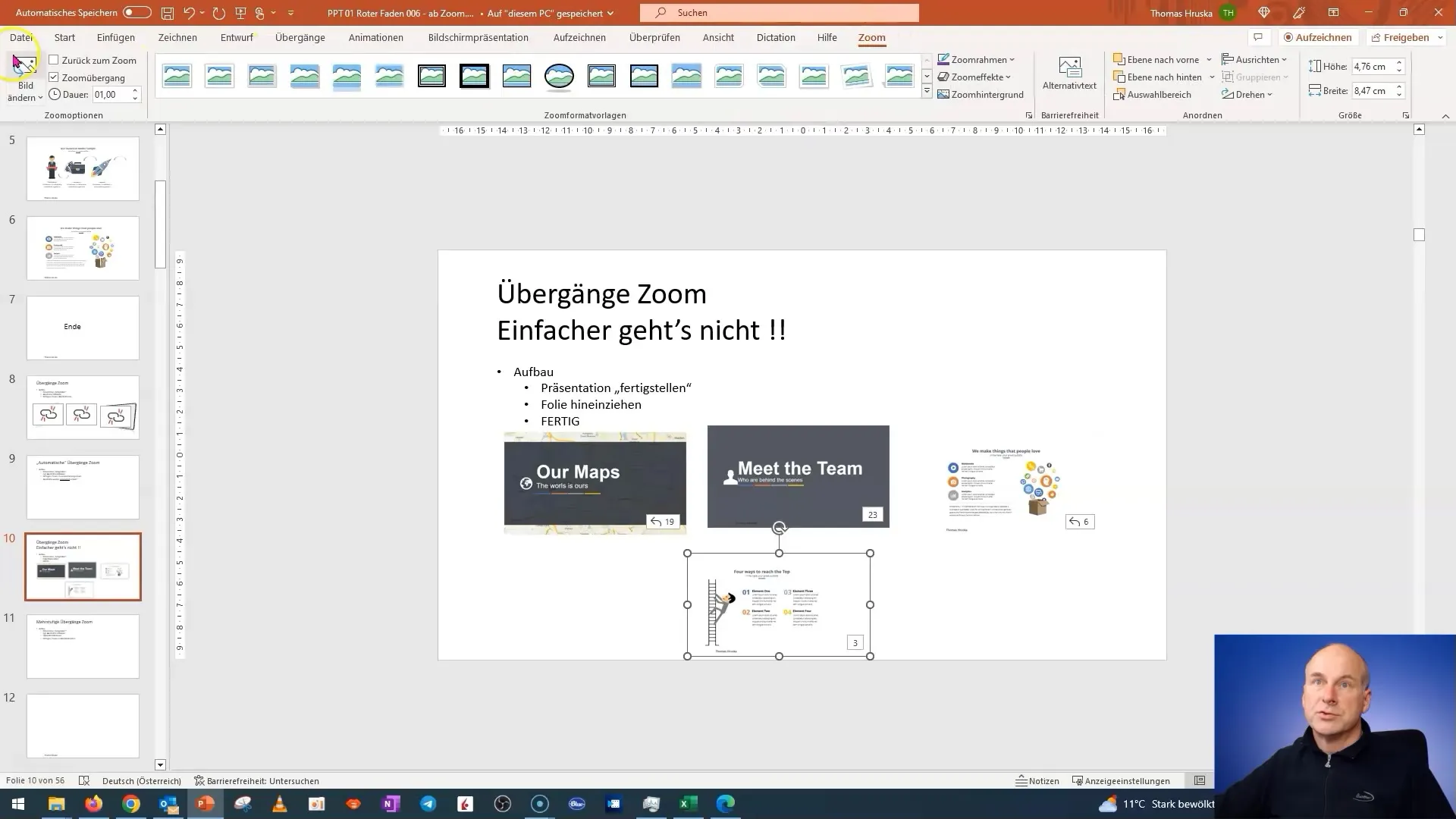1456x819 pixels.
Task: Open the Ansicht menu tab
Action: 718,37
